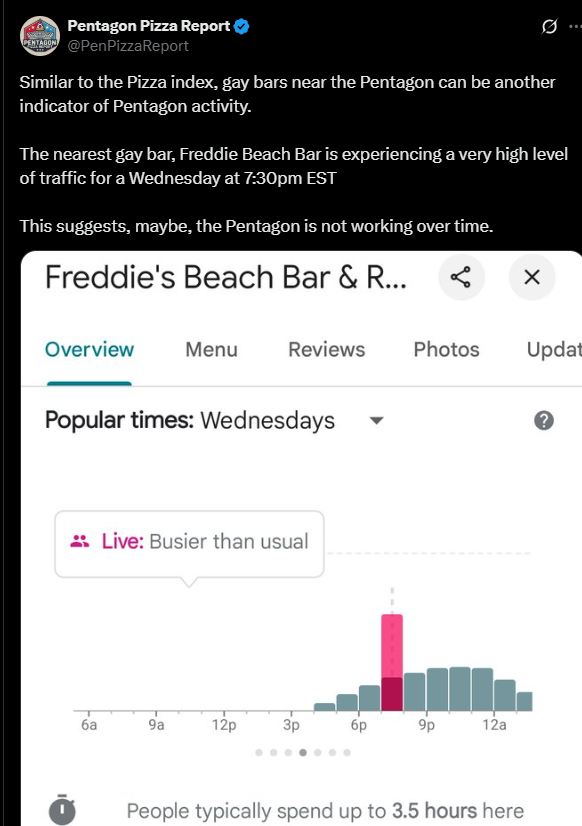The image size is (582, 826).
Task: Click the stopwatch time-spent icon
Action: pyautogui.click(x=62, y=810)
